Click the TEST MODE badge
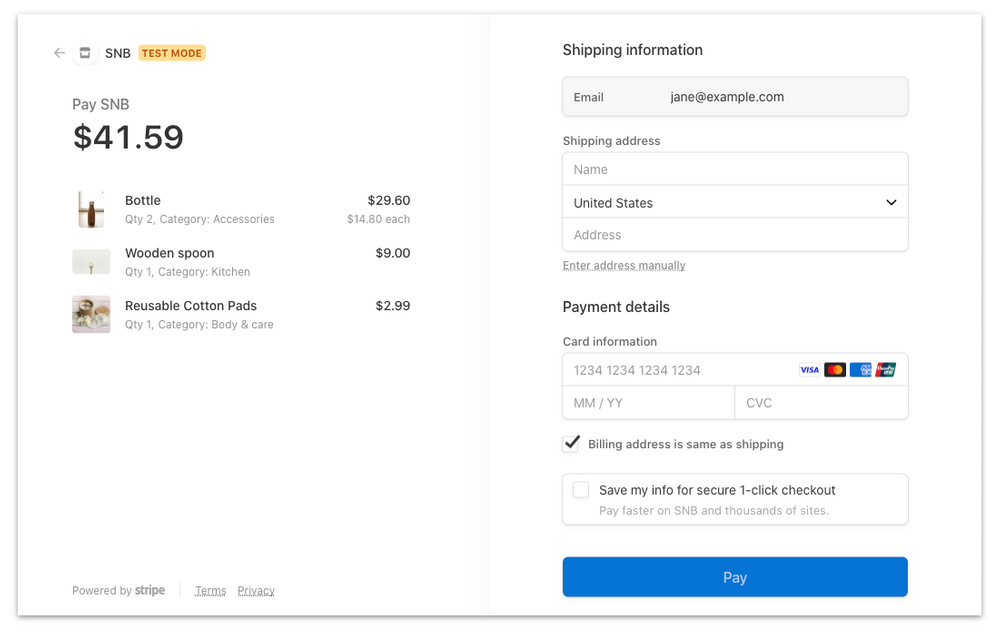1000x632 pixels. (x=171, y=53)
